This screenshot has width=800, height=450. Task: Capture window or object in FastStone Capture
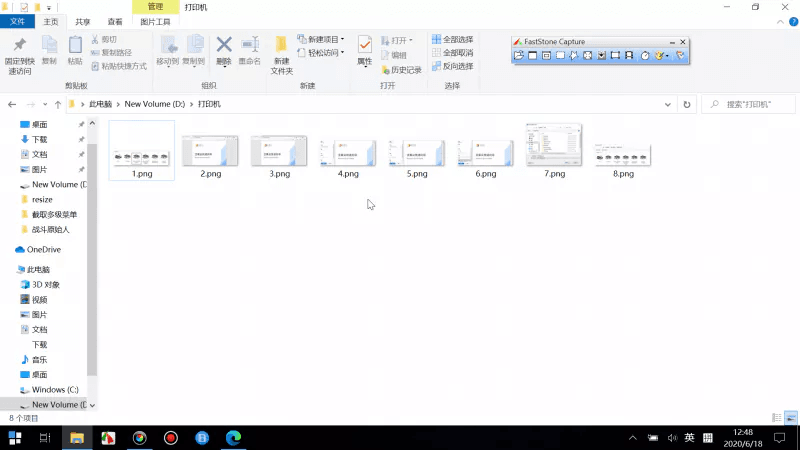[546, 55]
